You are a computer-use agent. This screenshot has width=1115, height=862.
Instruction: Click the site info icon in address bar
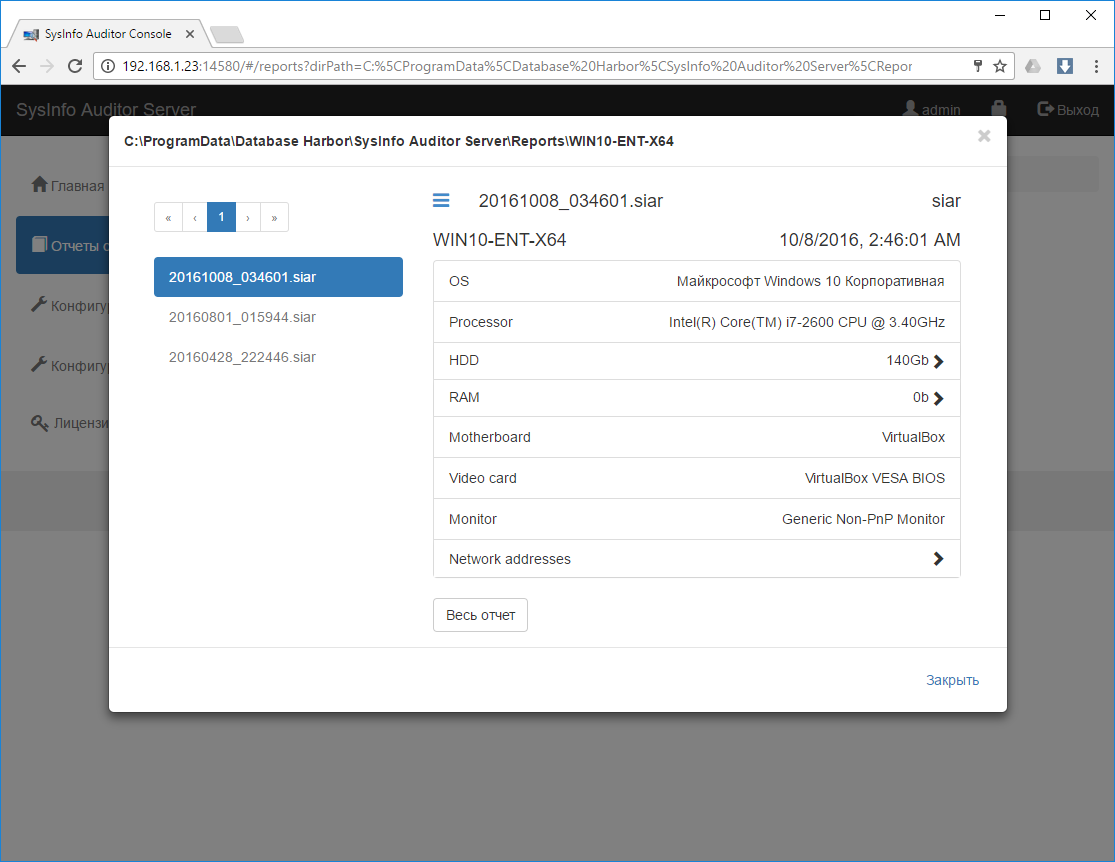point(108,66)
